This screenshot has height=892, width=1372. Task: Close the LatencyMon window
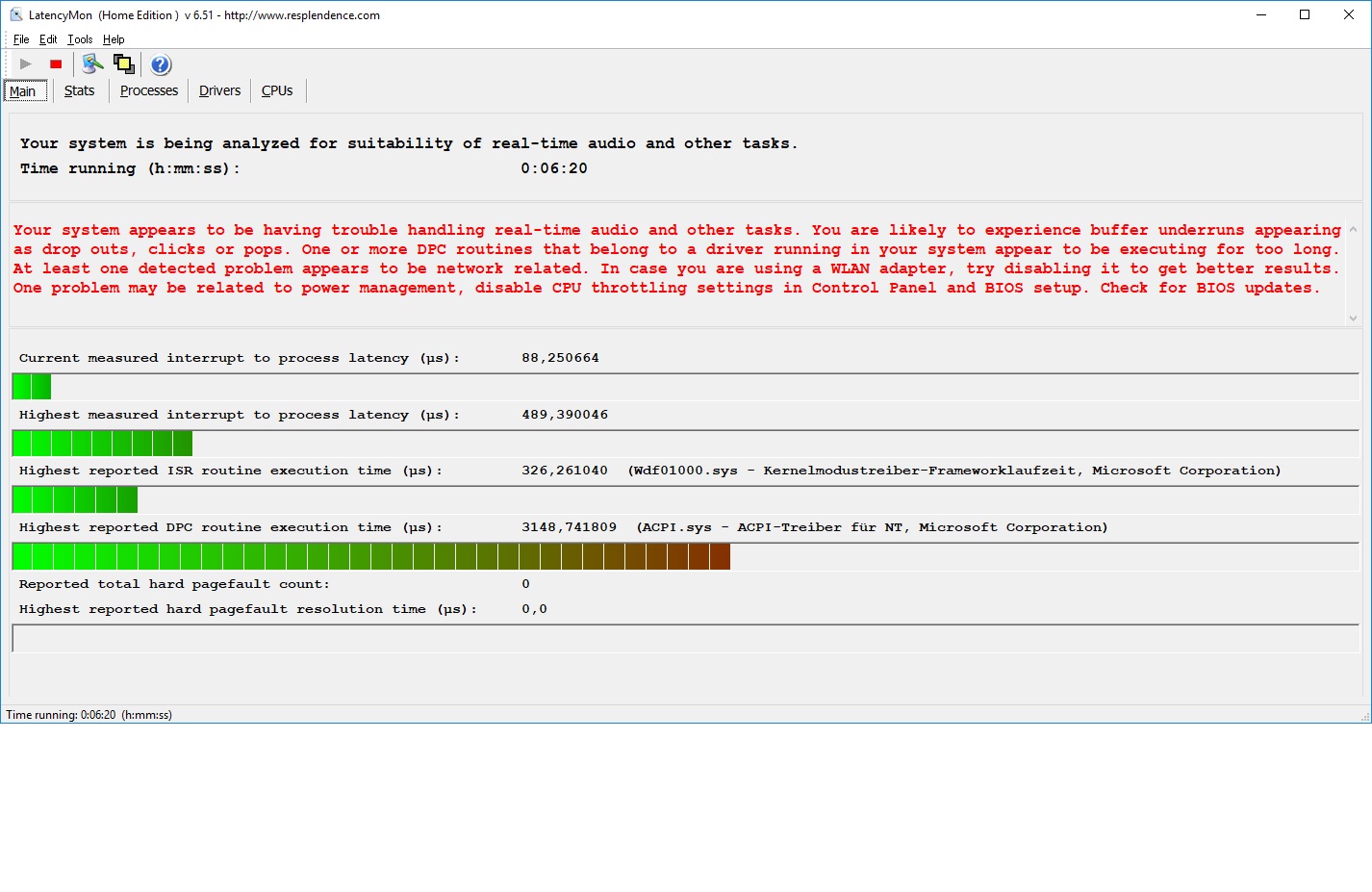[1349, 14]
